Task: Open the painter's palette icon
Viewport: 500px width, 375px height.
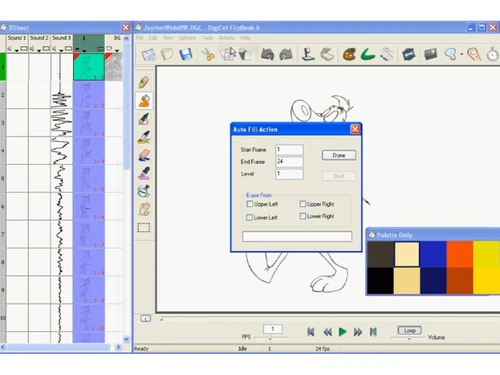Action: 349,54
